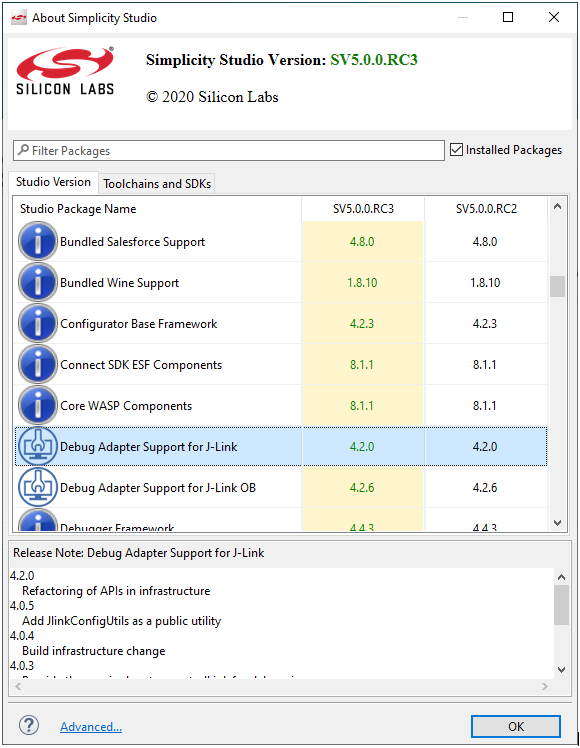580x748 pixels.
Task: Click the help question mark icon
Action: tap(29, 726)
